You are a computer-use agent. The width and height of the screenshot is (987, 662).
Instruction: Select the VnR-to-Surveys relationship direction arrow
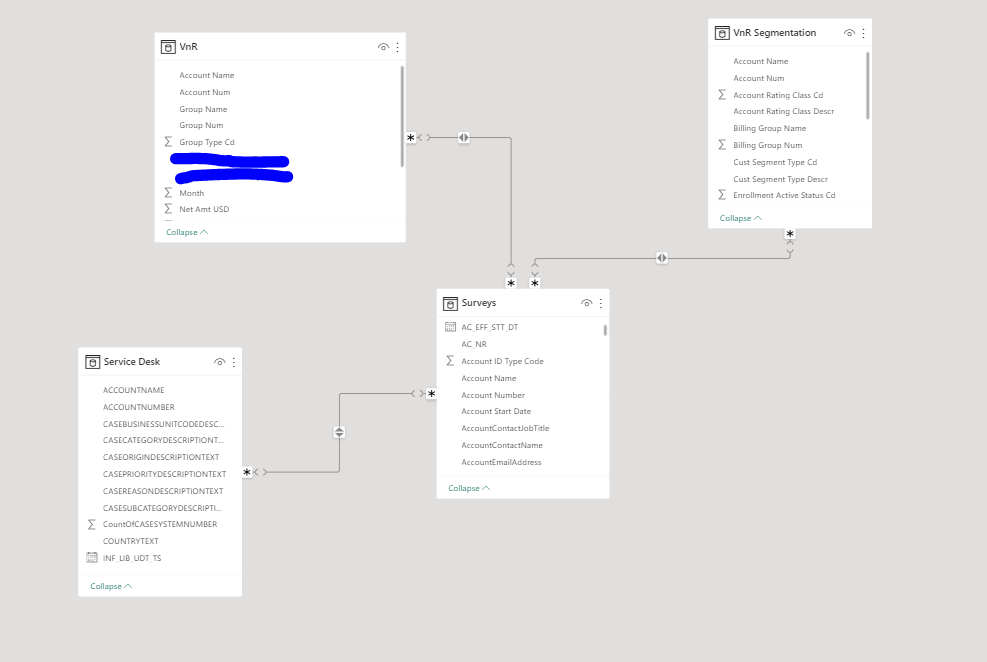click(x=464, y=137)
